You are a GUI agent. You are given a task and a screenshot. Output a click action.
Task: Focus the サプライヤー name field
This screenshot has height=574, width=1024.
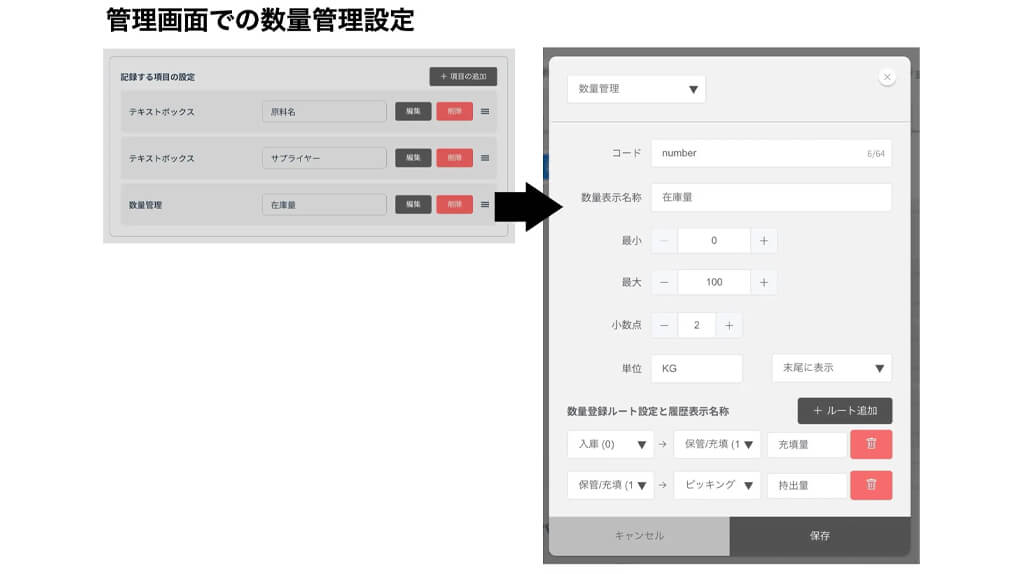(x=324, y=158)
